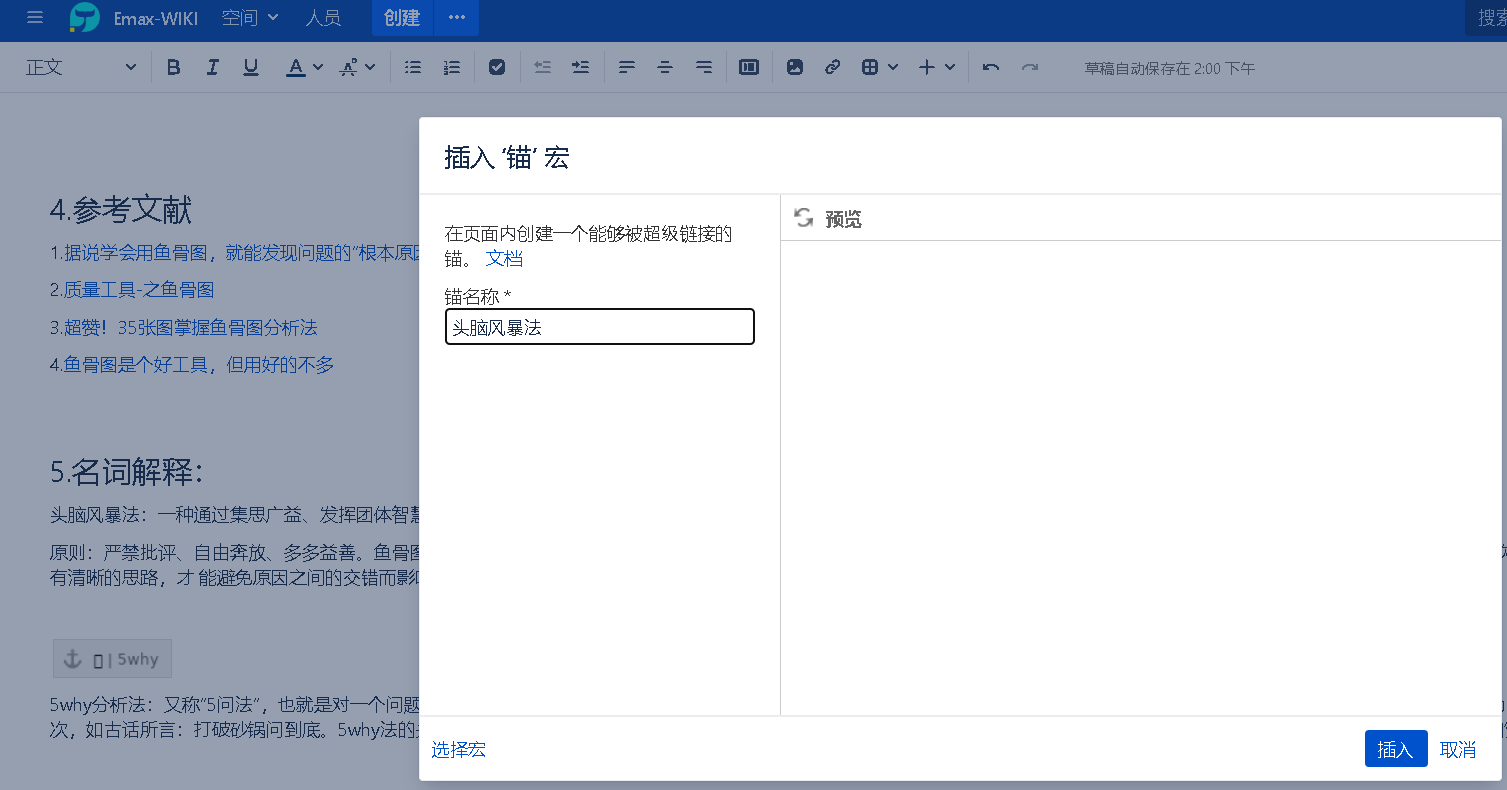
Task: Toggle underline formatting
Action: point(250,67)
